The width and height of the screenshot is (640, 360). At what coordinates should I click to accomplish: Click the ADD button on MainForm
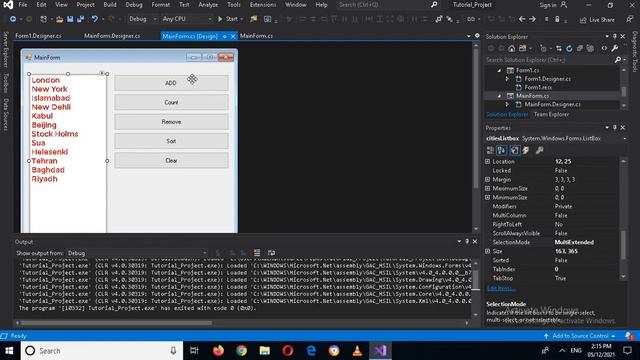click(x=171, y=83)
